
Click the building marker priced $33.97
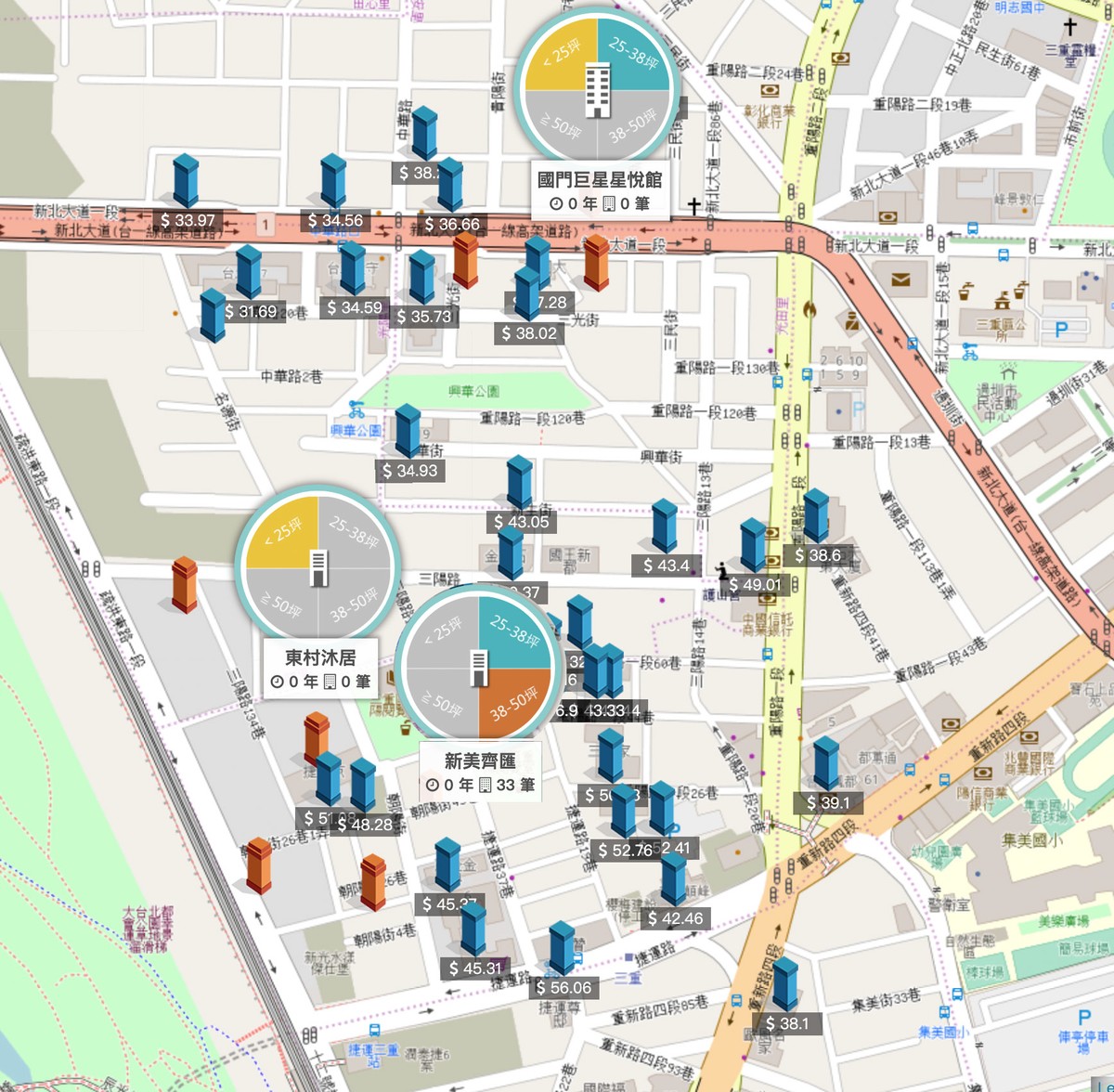[186, 180]
